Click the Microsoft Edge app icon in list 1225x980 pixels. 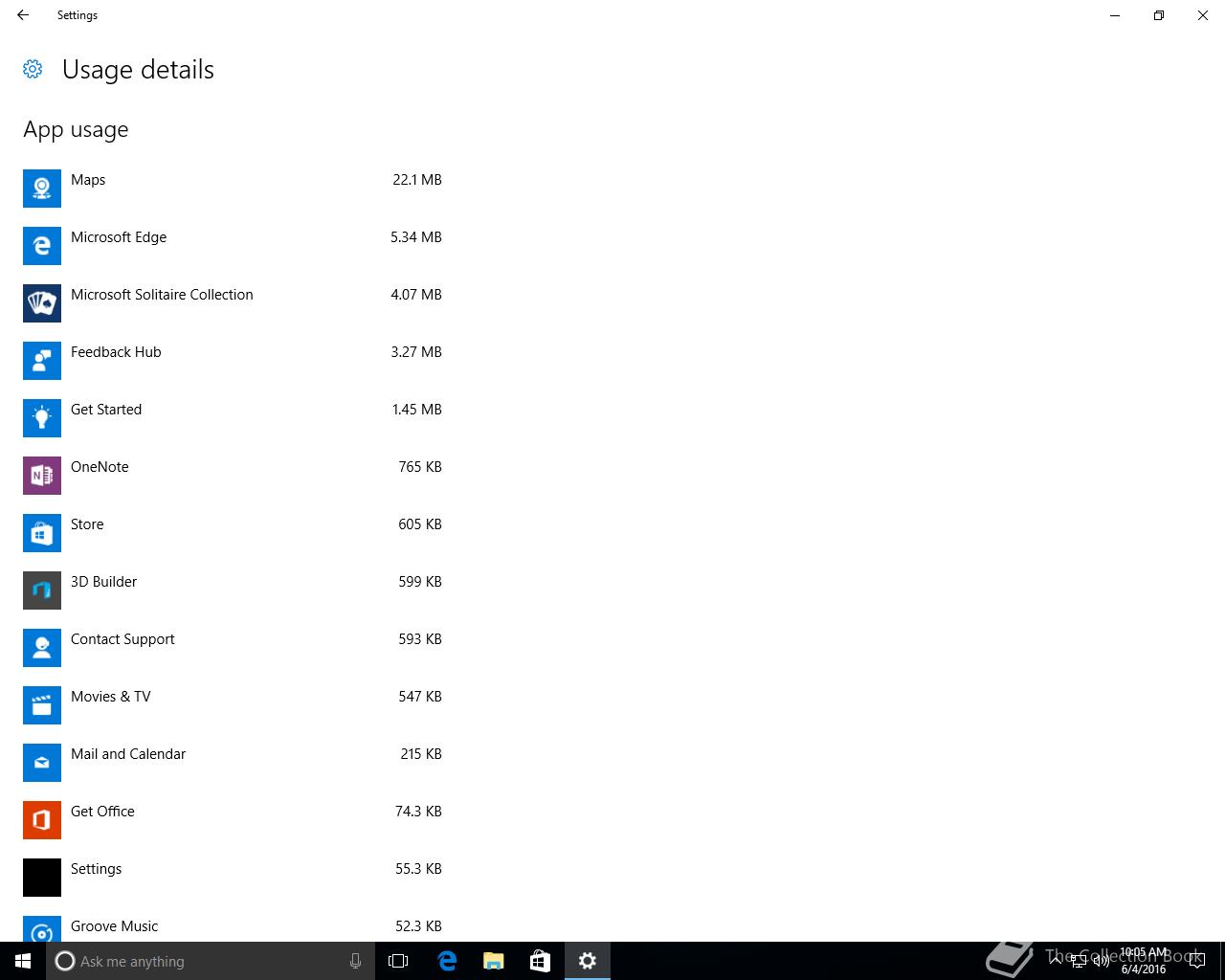42,246
